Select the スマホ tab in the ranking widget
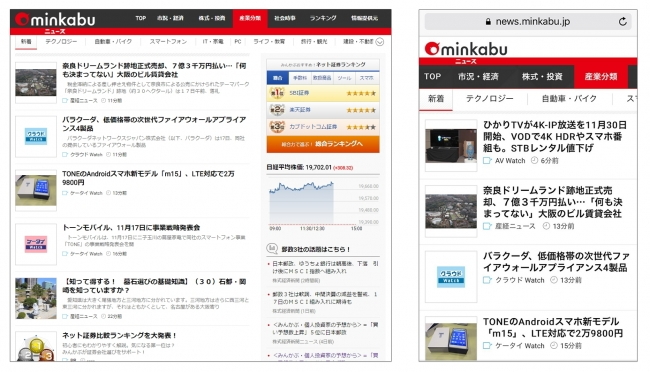This screenshot has height=372, width=650. click(x=366, y=78)
